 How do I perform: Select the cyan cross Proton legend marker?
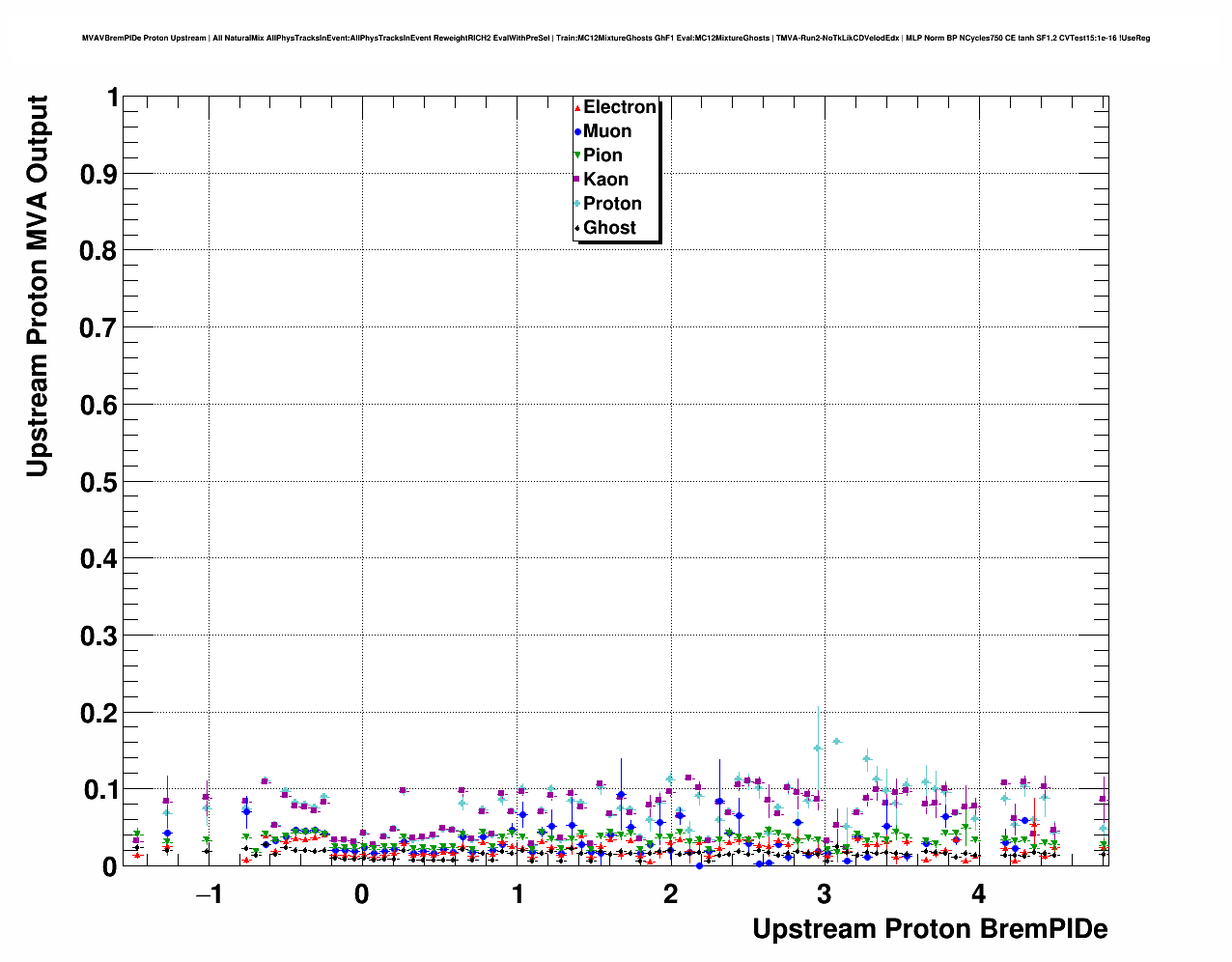tap(577, 204)
